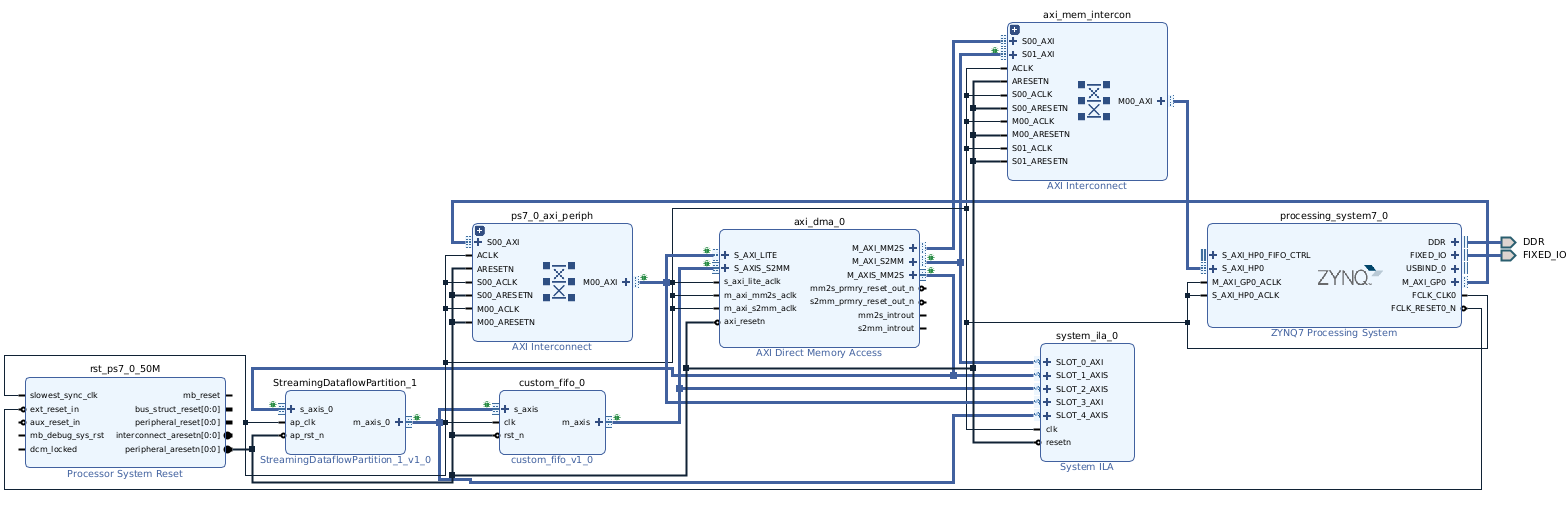Select the DDR external port symbol
Viewport: 1568px width, 507px height.
(x=1508, y=242)
